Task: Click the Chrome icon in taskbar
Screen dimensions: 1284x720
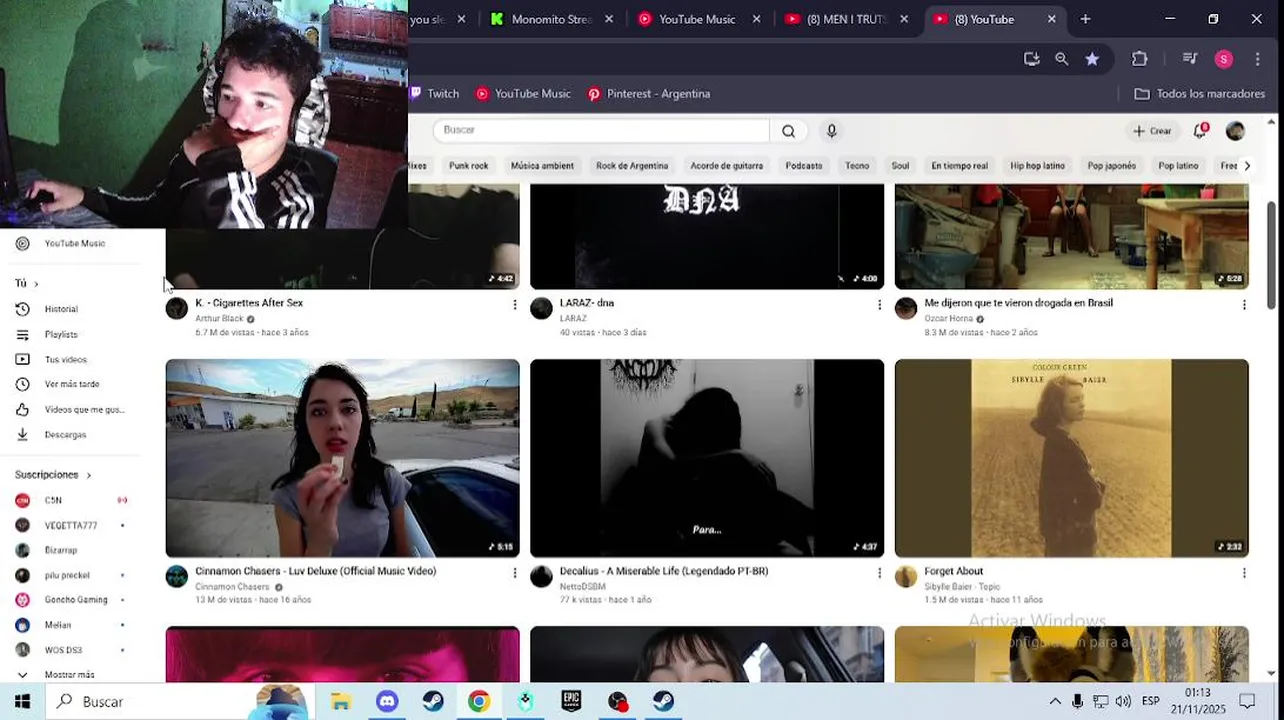Action: coord(479,701)
